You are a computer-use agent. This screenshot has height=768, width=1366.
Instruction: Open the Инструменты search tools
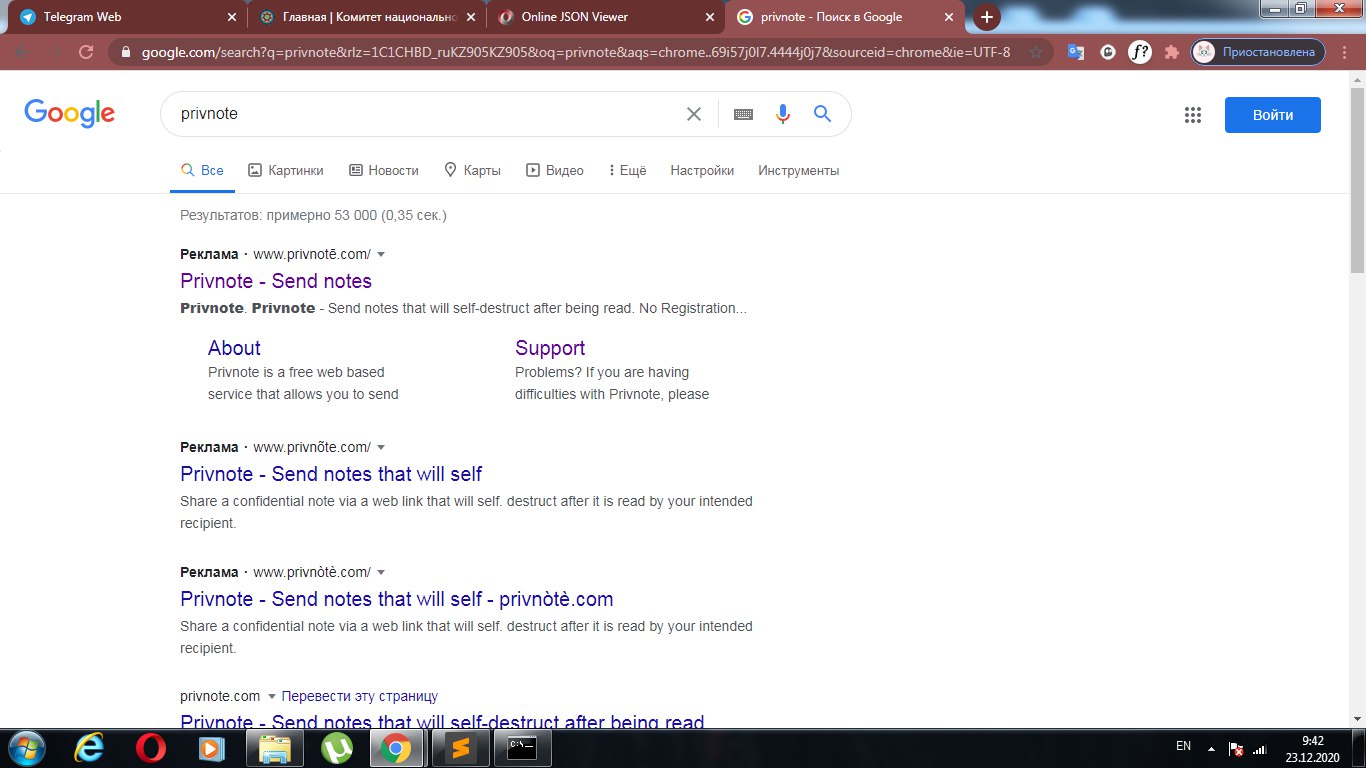[799, 170]
